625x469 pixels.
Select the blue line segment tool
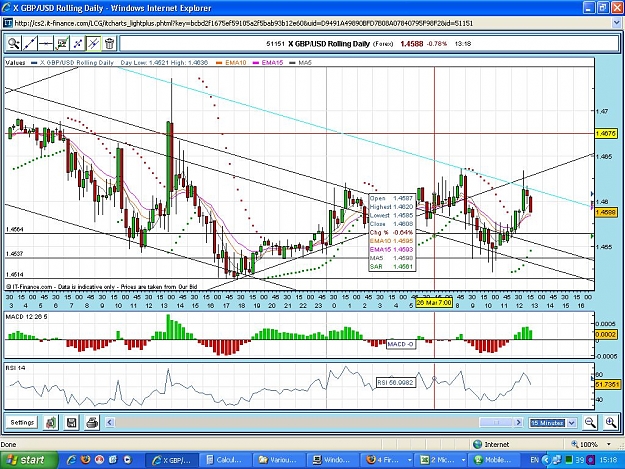point(78,43)
